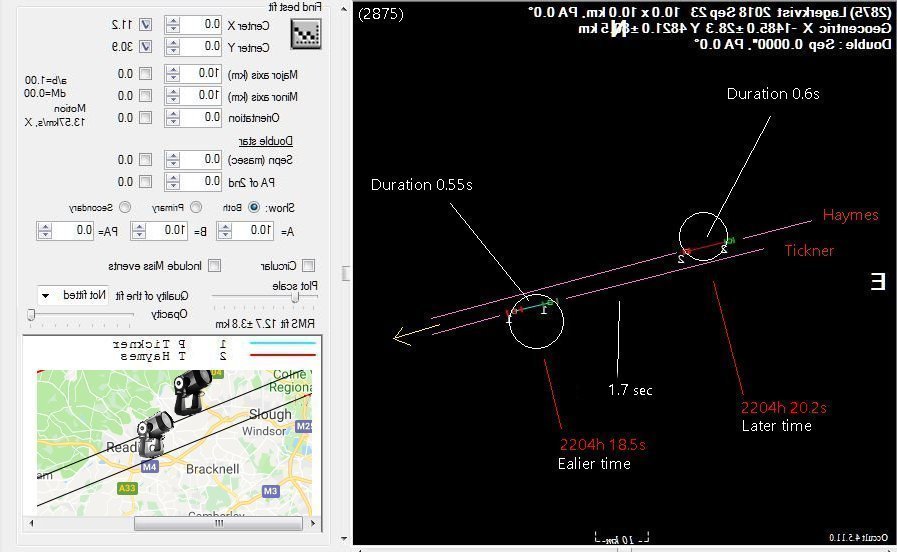Click the M3 motorway badge on map

tap(271, 491)
